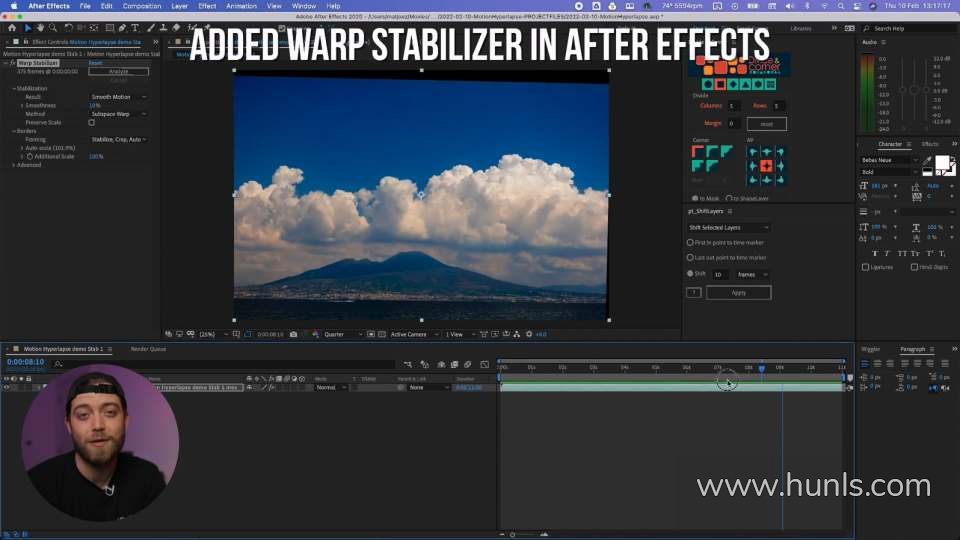960x540 pixels.
Task: Take a snapshot with camera icon
Action: (x=293, y=334)
